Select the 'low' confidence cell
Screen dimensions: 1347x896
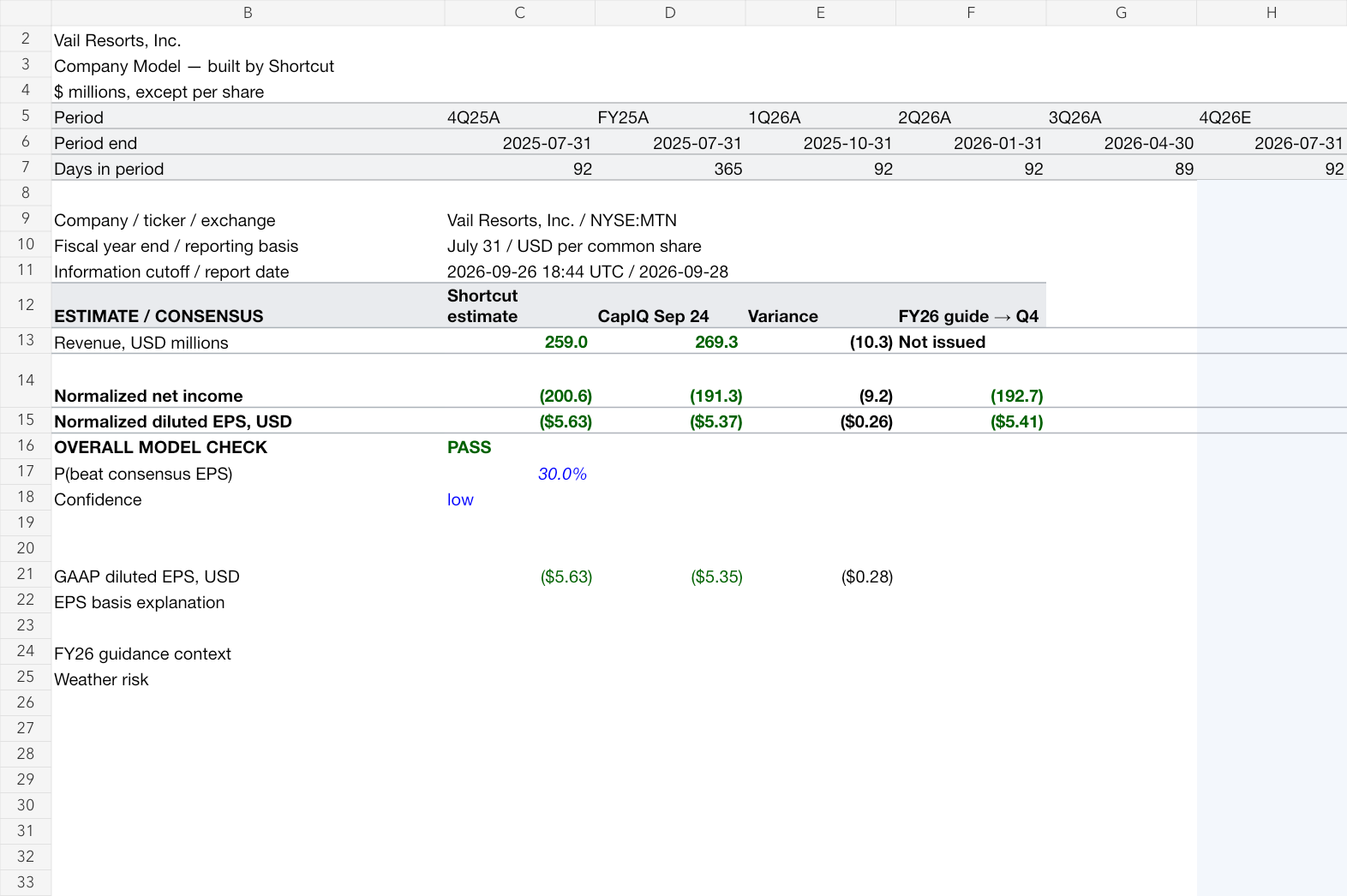click(519, 499)
